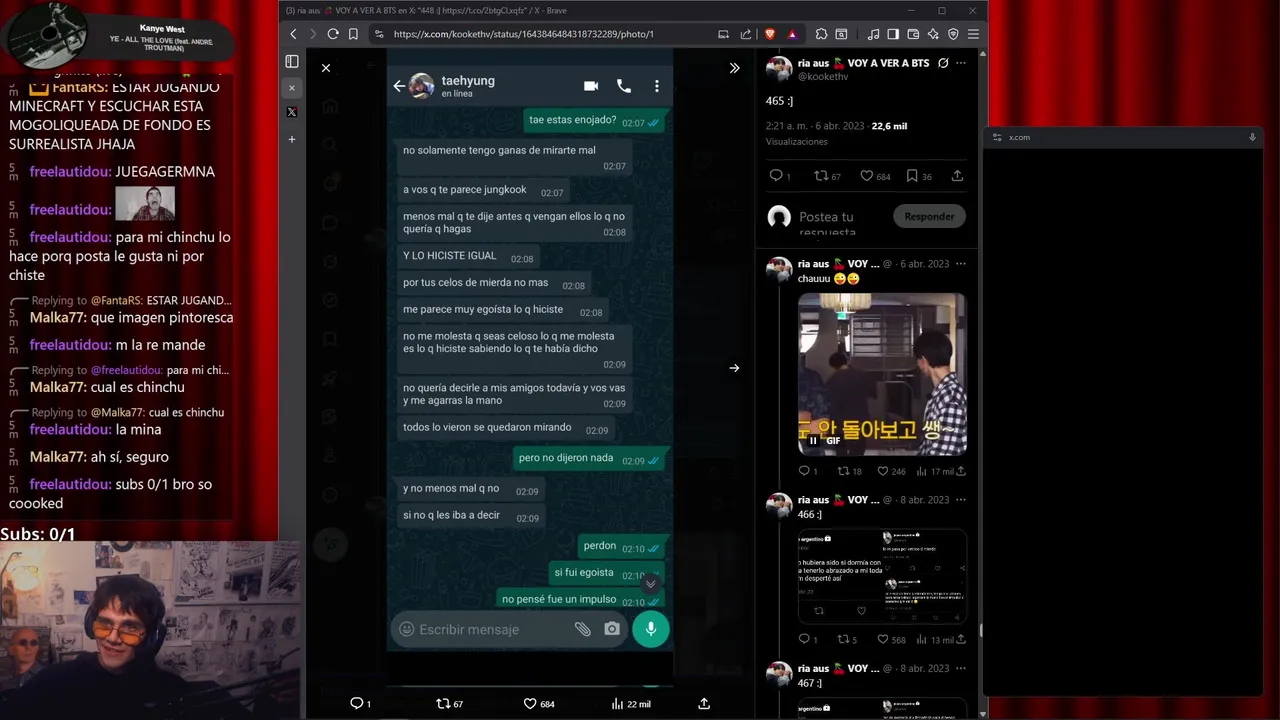Viewport: 1280px width, 720px height.
Task: Go back with the Brave back arrow
Action: click(x=293, y=34)
